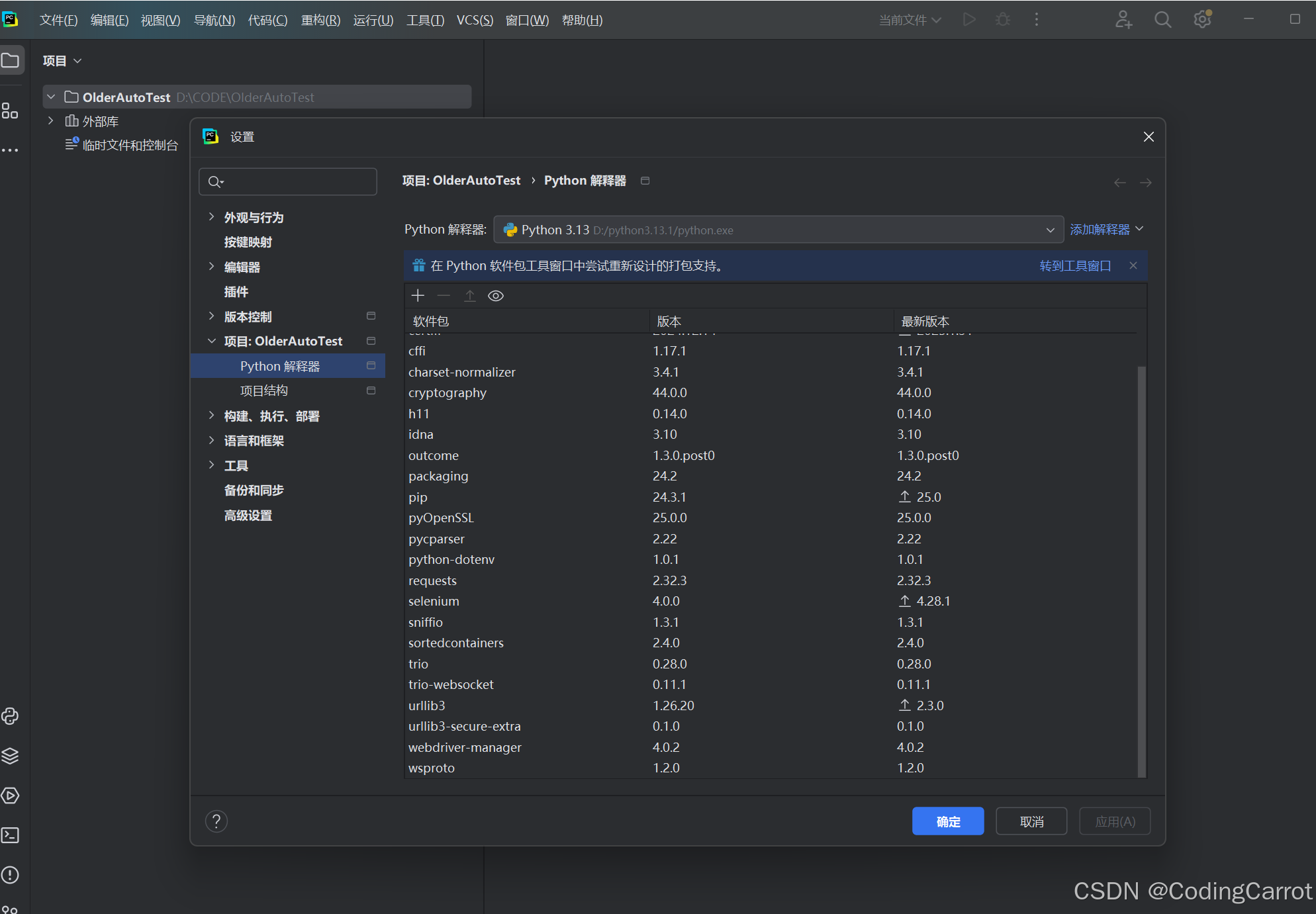Open the current file run configuration dropdown
The height and width of the screenshot is (914, 1316).
click(910, 20)
